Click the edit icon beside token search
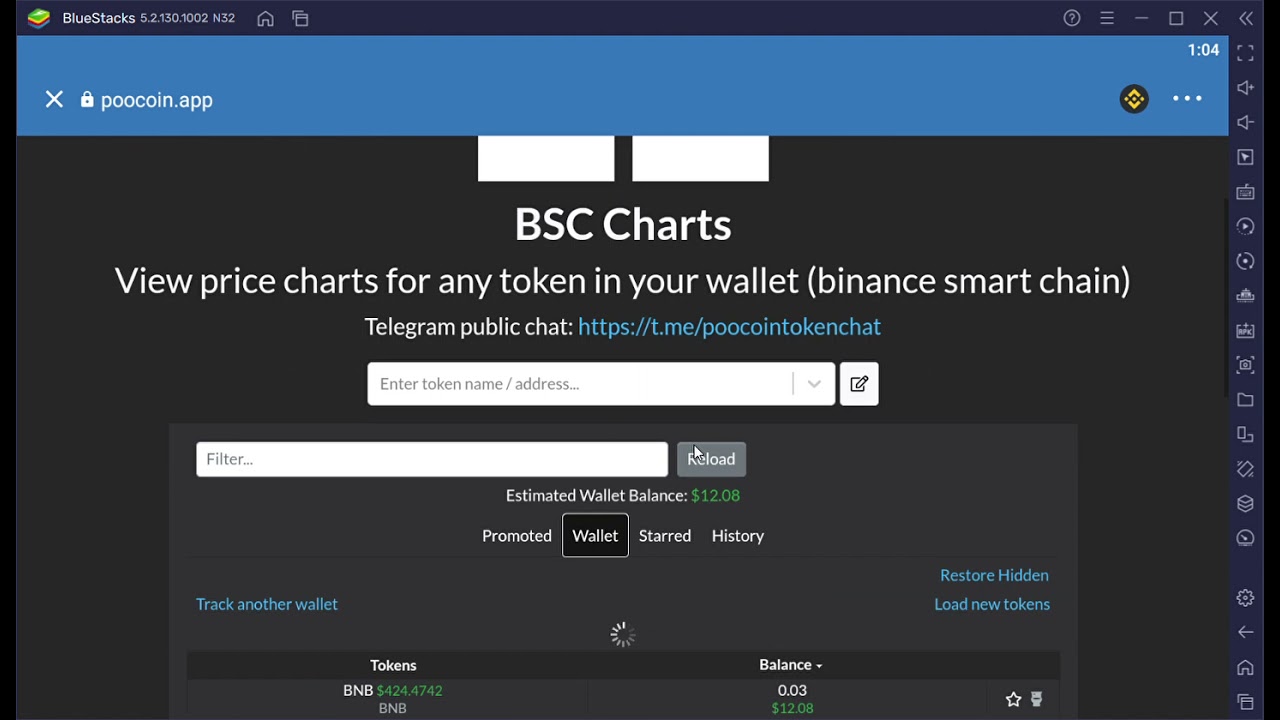Screen dimensions: 1280x720 tap(859, 384)
